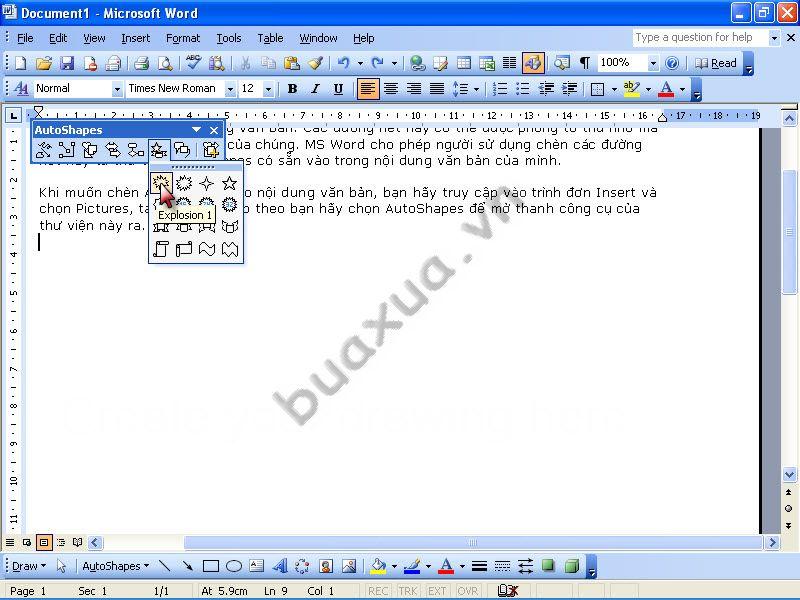Screen dimensions: 800x600
Task: Open Callouts category in AutoShapes toolbar
Action: [182, 150]
